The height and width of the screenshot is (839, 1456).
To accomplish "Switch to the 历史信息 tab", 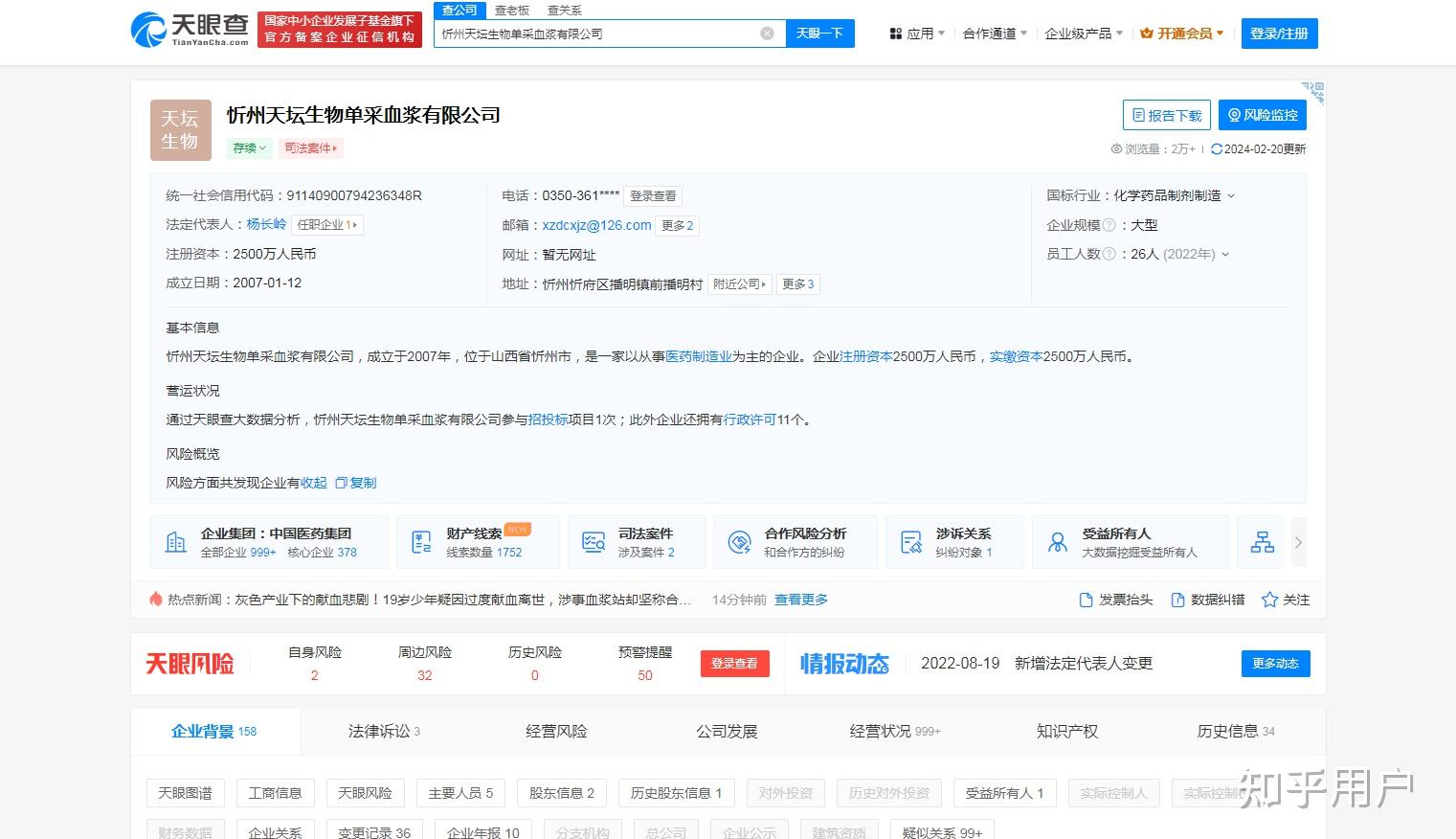I will click(x=1236, y=731).
